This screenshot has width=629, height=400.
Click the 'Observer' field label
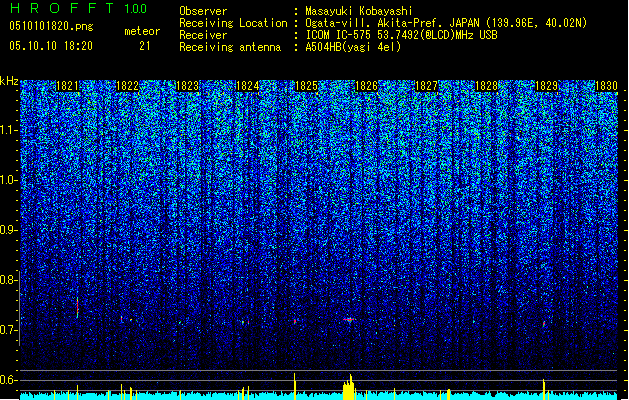point(203,11)
